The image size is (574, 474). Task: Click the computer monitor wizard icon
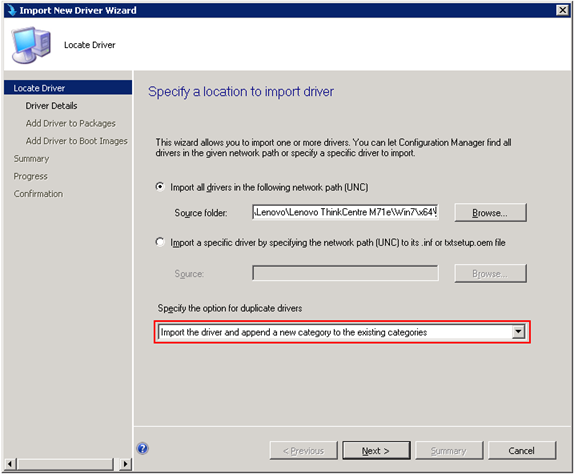coord(31,45)
